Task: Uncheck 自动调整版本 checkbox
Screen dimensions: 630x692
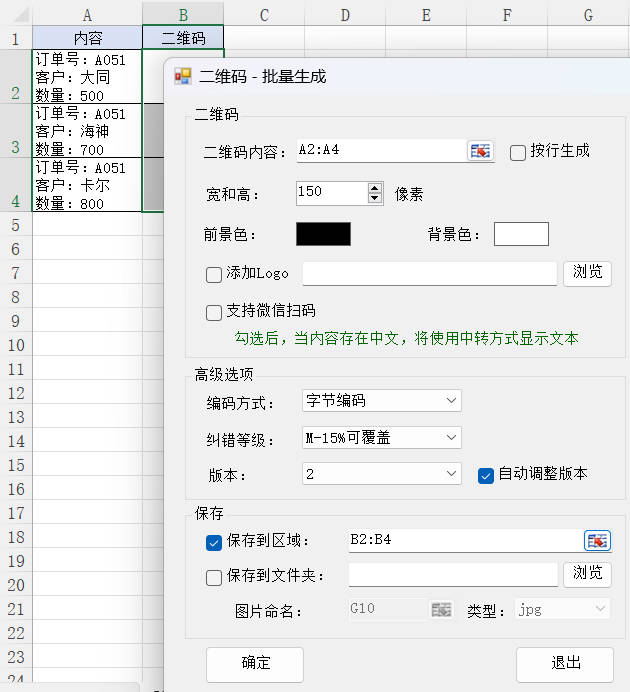Action: (x=487, y=474)
